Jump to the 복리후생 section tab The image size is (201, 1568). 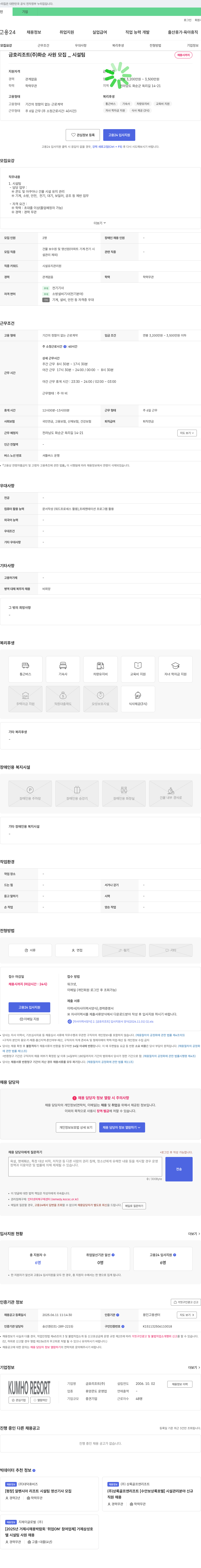pos(118,46)
